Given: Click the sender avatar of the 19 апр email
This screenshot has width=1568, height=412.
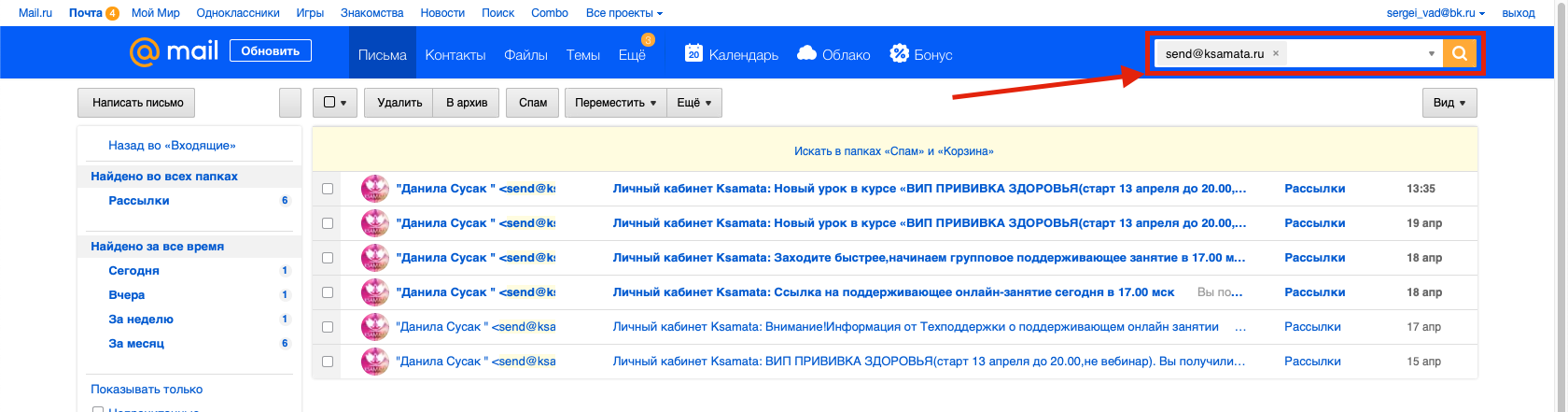Looking at the screenshot, I should tap(375, 223).
